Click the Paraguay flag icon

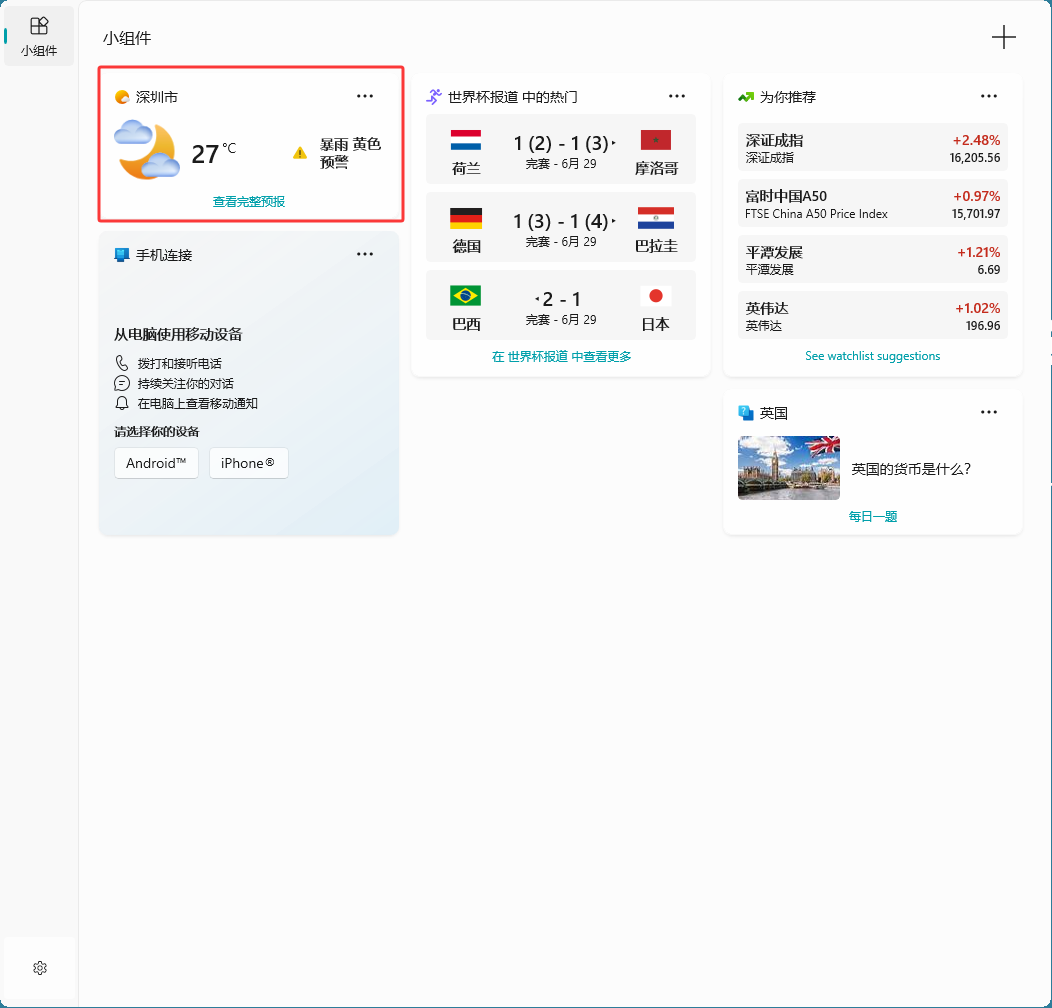(x=655, y=218)
